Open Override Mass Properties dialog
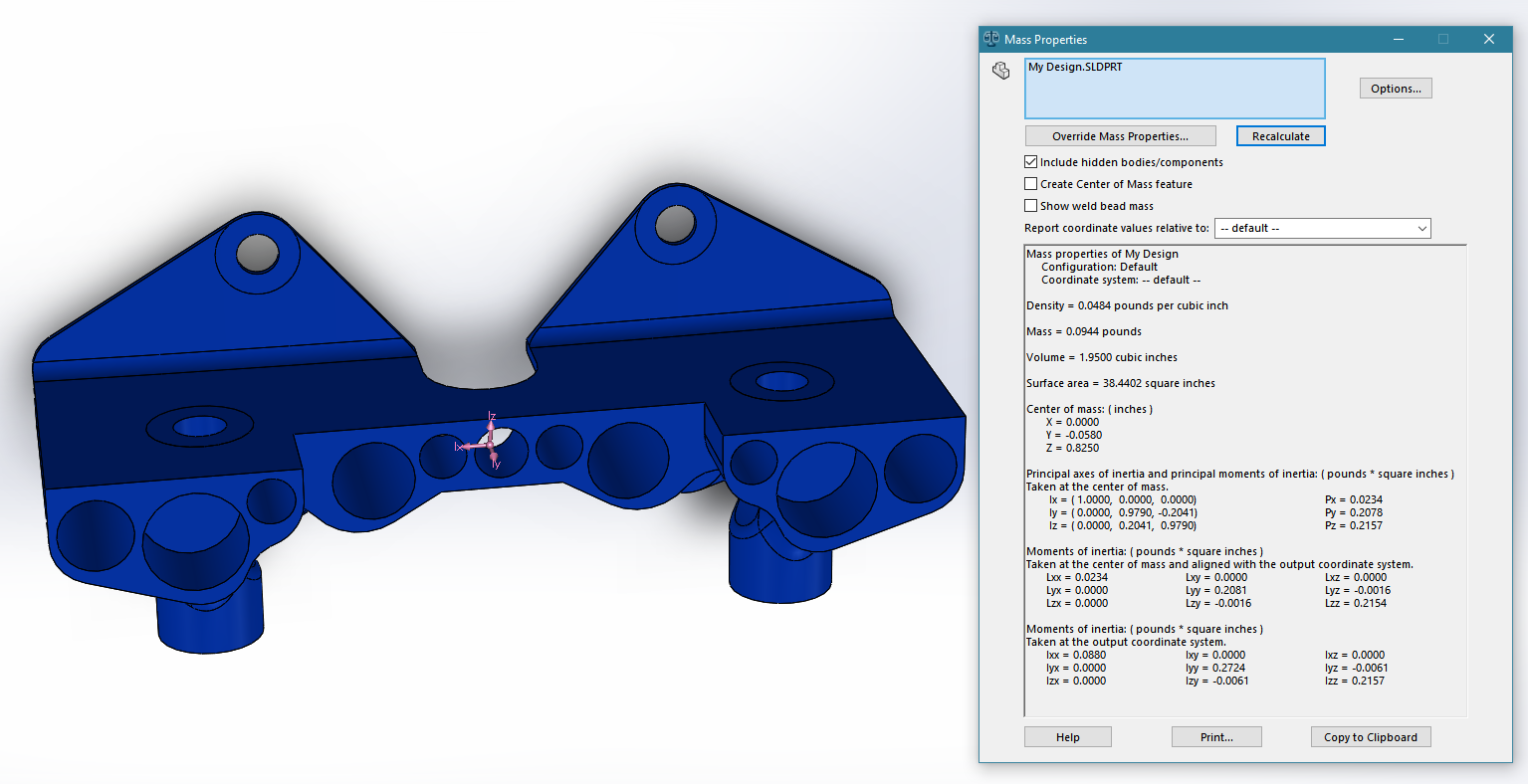Screen dimensions: 1528x784 [x=1121, y=136]
